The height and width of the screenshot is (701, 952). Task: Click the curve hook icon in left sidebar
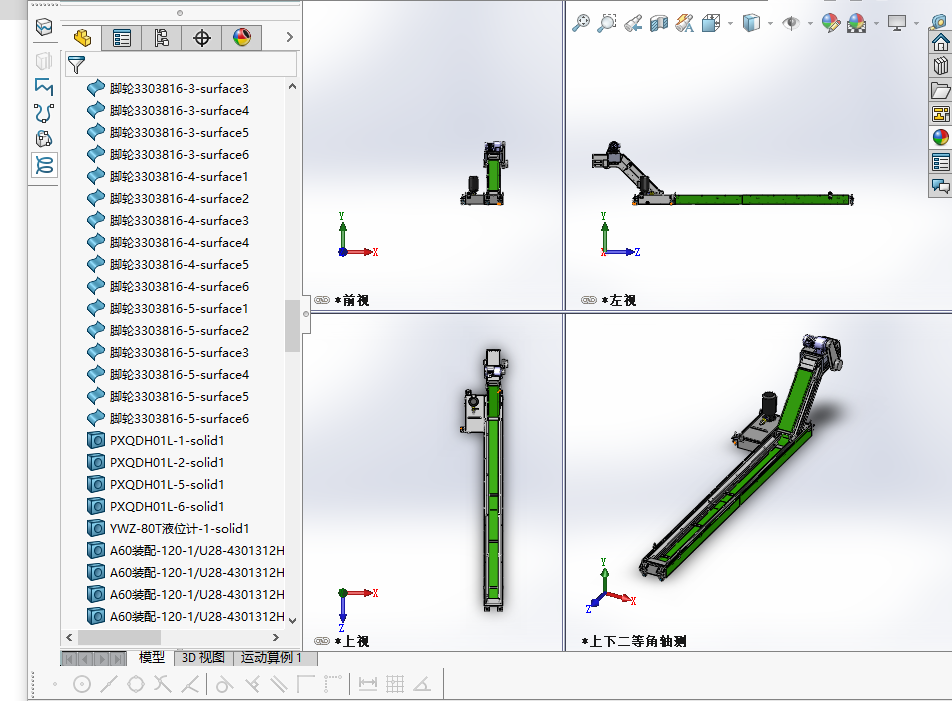point(44,113)
